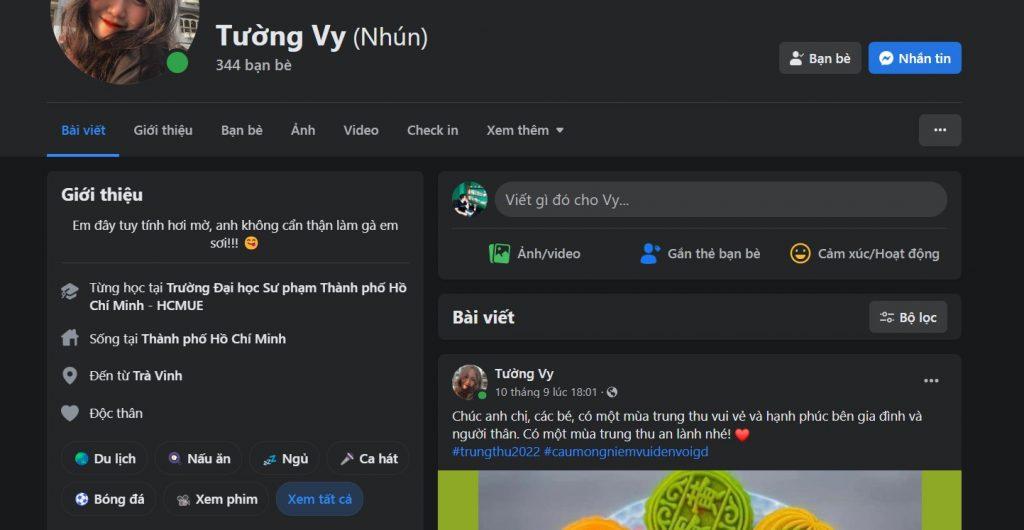Click the Bạn bè friends status button
Image resolution: width=1024 pixels, height=530 pixels.
point(820,58)
